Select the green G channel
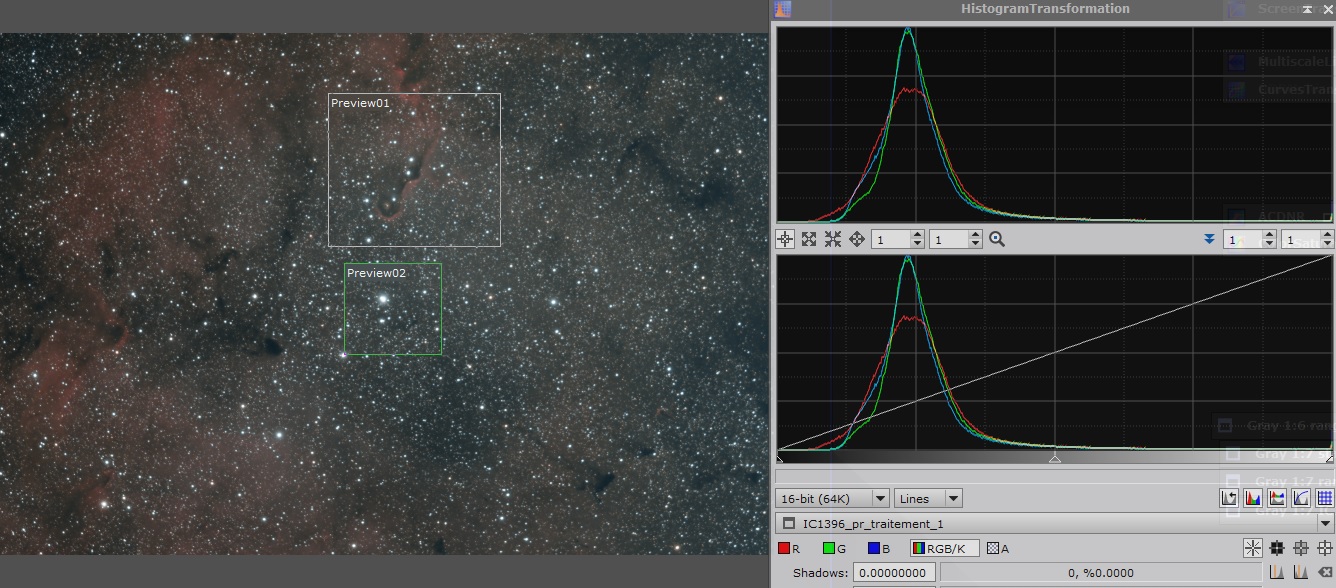This screenshot has width=1336, height=588. [x=835, y=548]
